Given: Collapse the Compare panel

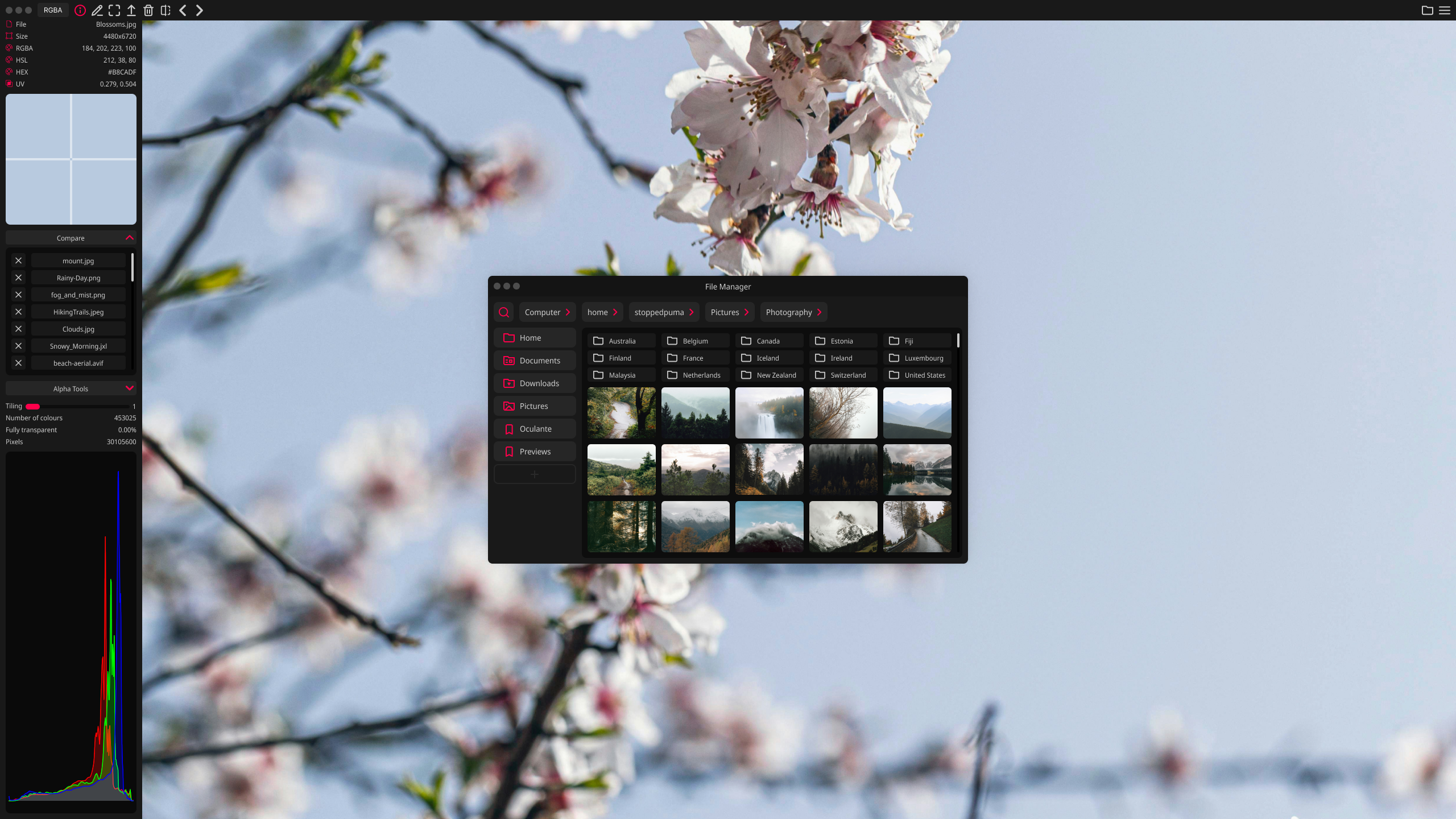Looking at the screenshot, I should click(129, 238).
